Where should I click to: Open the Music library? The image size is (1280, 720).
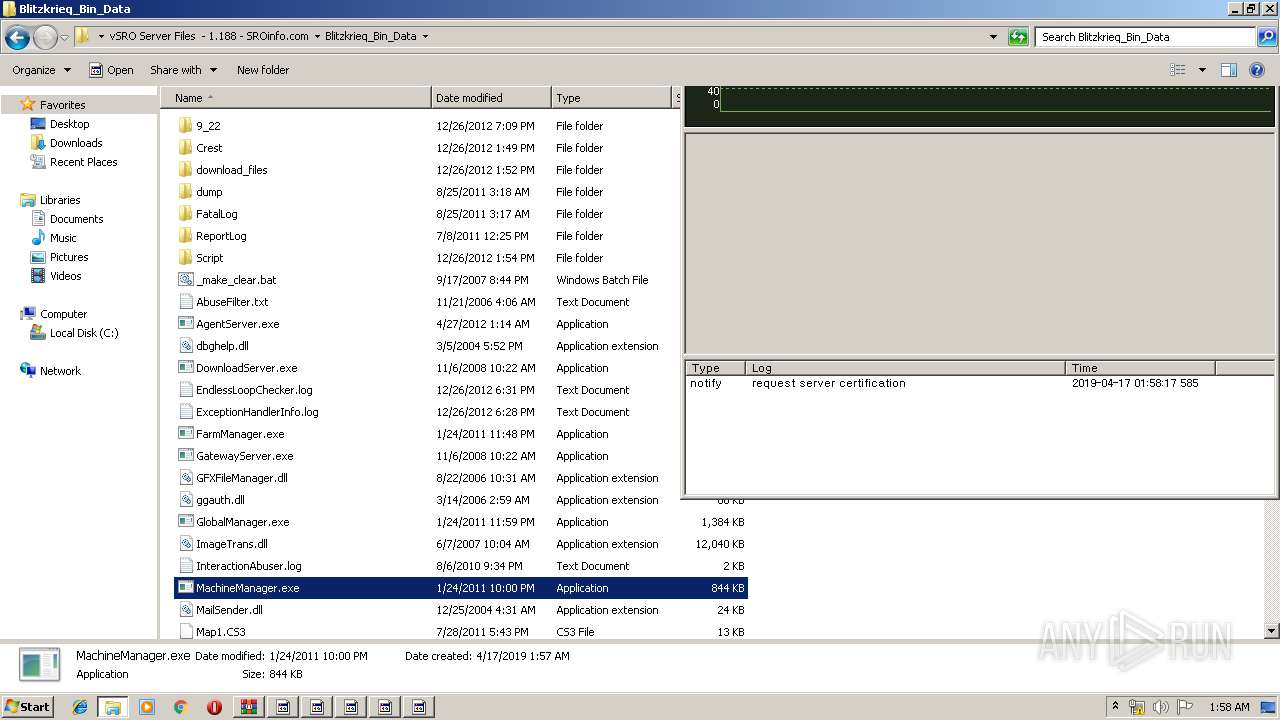(x=63, y=238)
